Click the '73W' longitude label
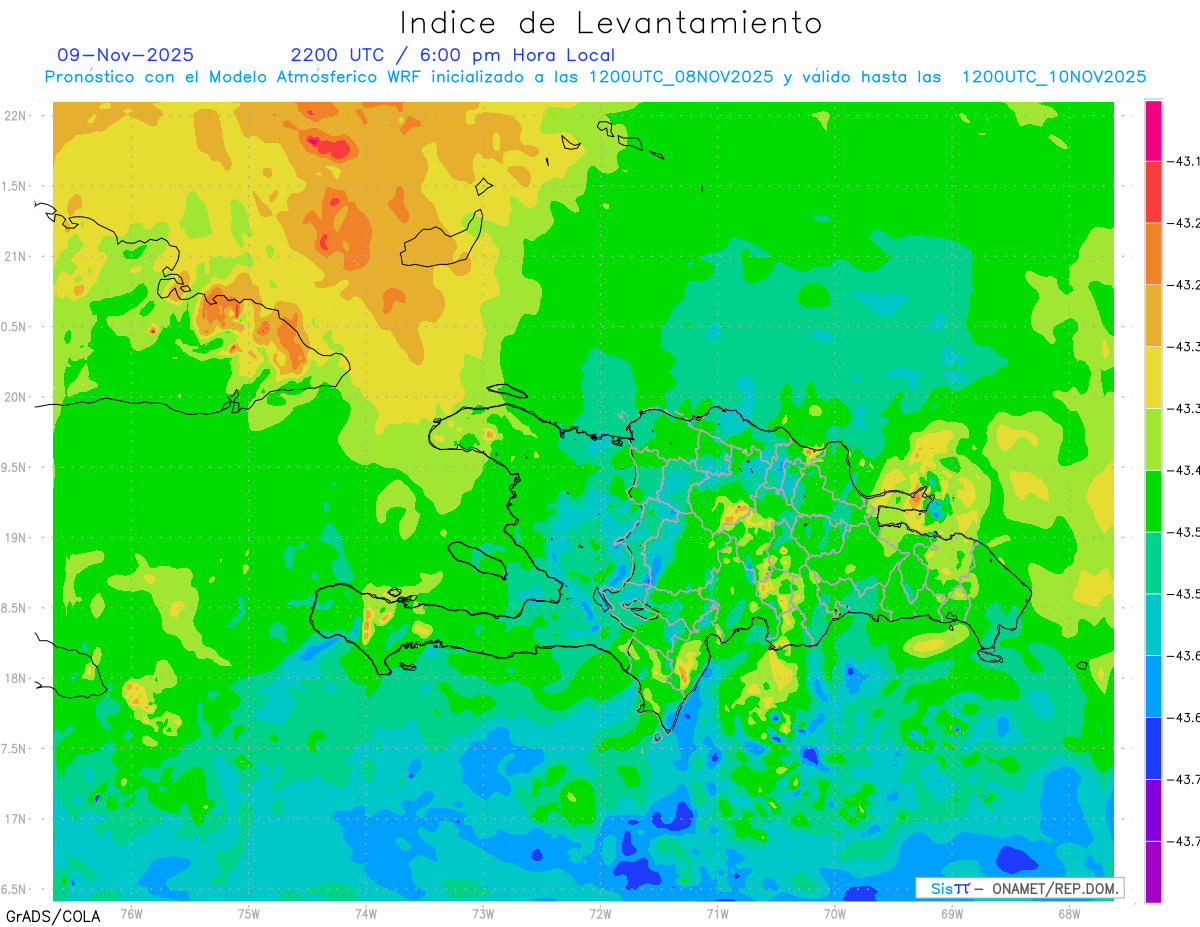The image size is (1200, 927). coord(483,913)
